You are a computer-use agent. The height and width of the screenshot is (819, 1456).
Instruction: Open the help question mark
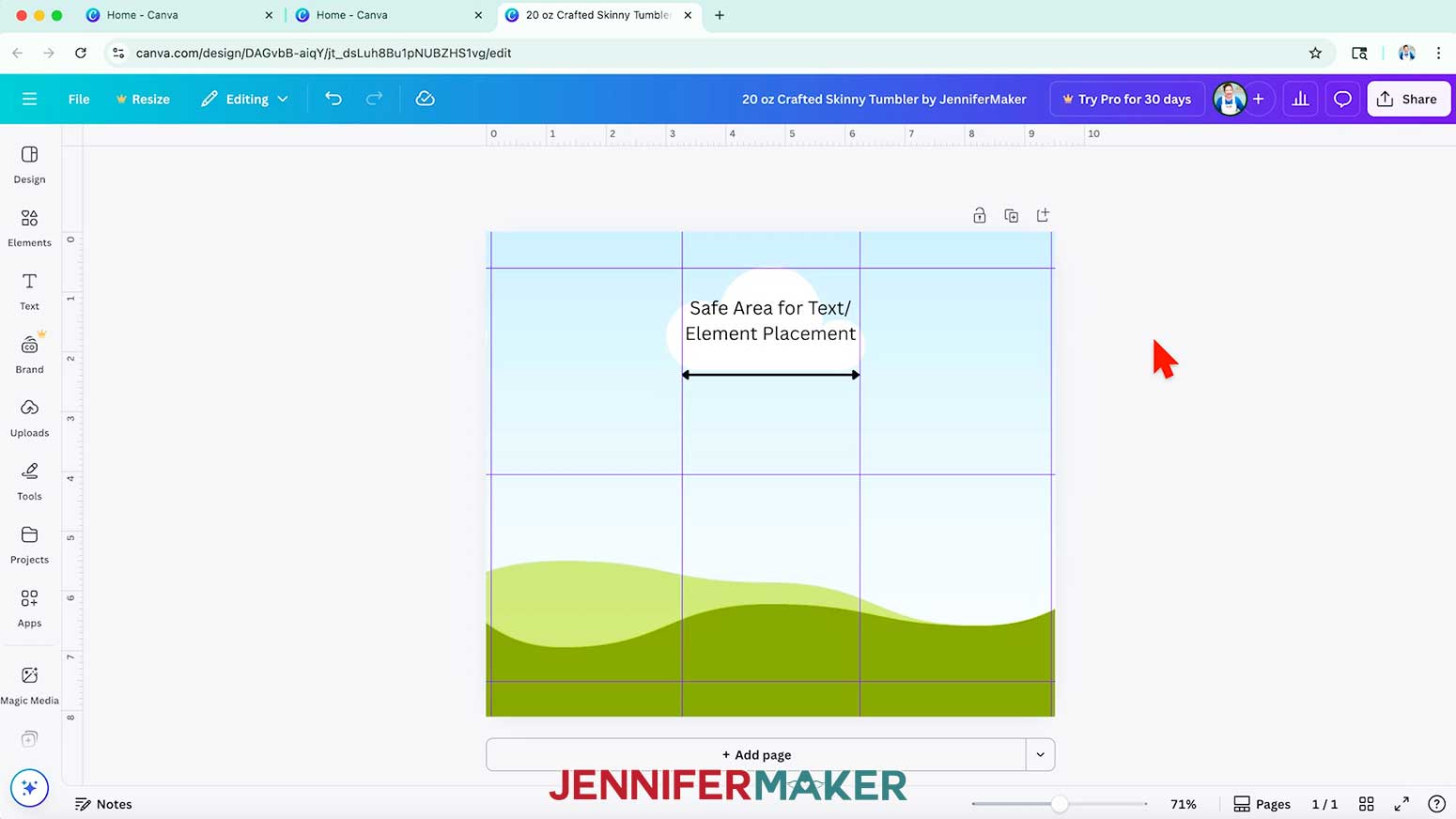tap(1436, 804)
